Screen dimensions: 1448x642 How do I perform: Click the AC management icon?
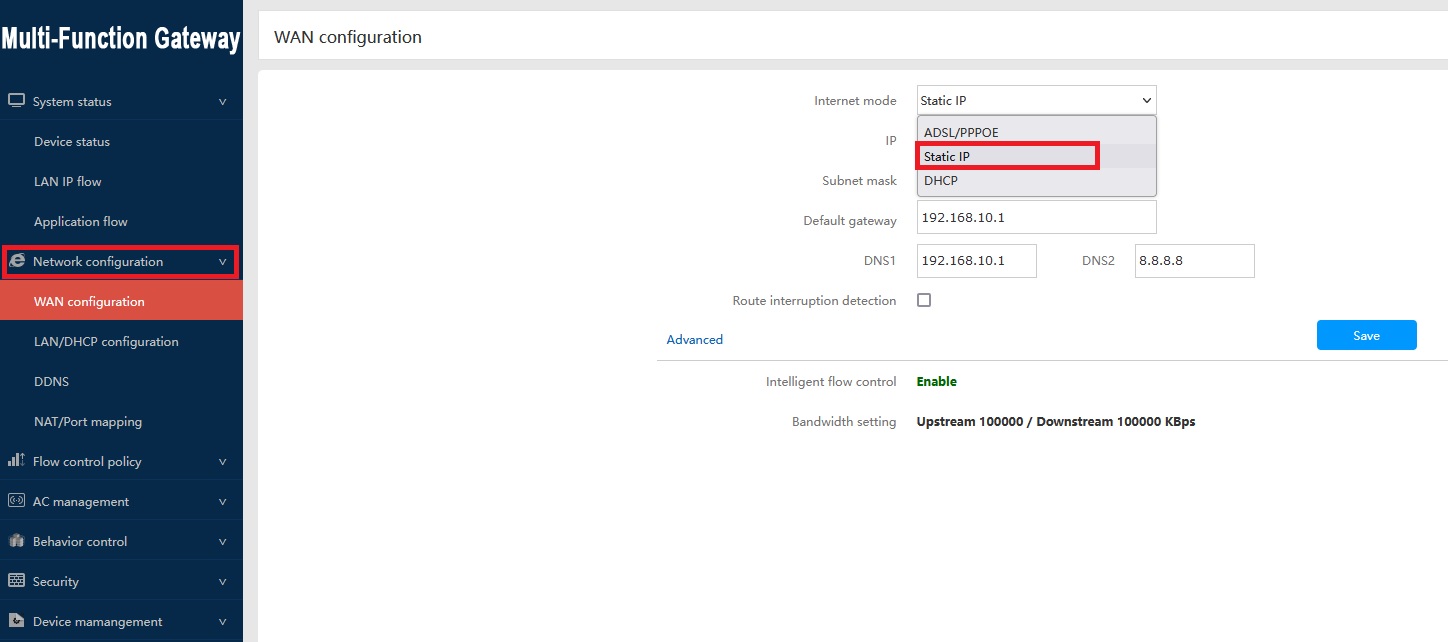(16, 501)
